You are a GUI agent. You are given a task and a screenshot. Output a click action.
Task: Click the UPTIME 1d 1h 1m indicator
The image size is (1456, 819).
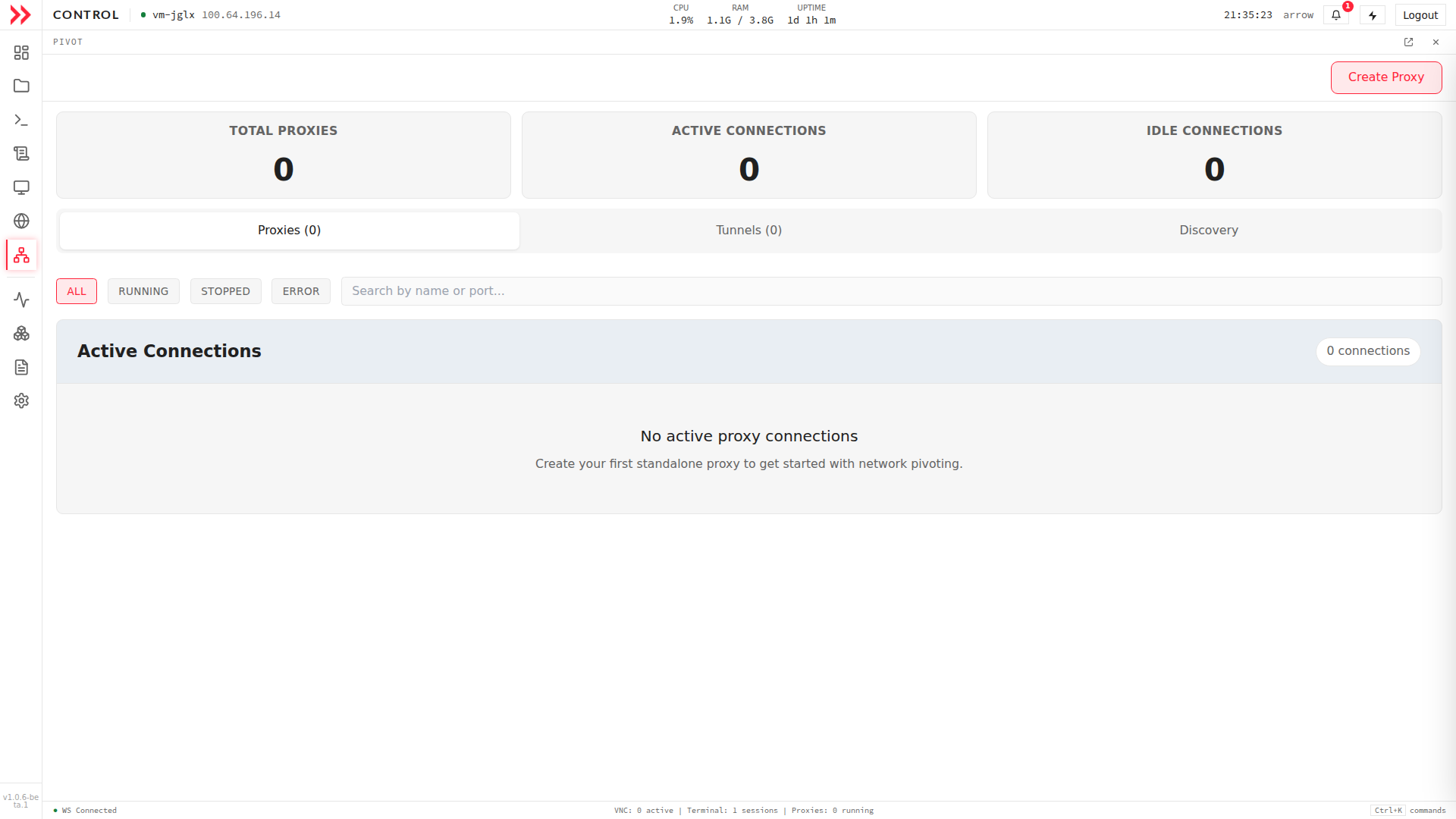pos(811,14)
